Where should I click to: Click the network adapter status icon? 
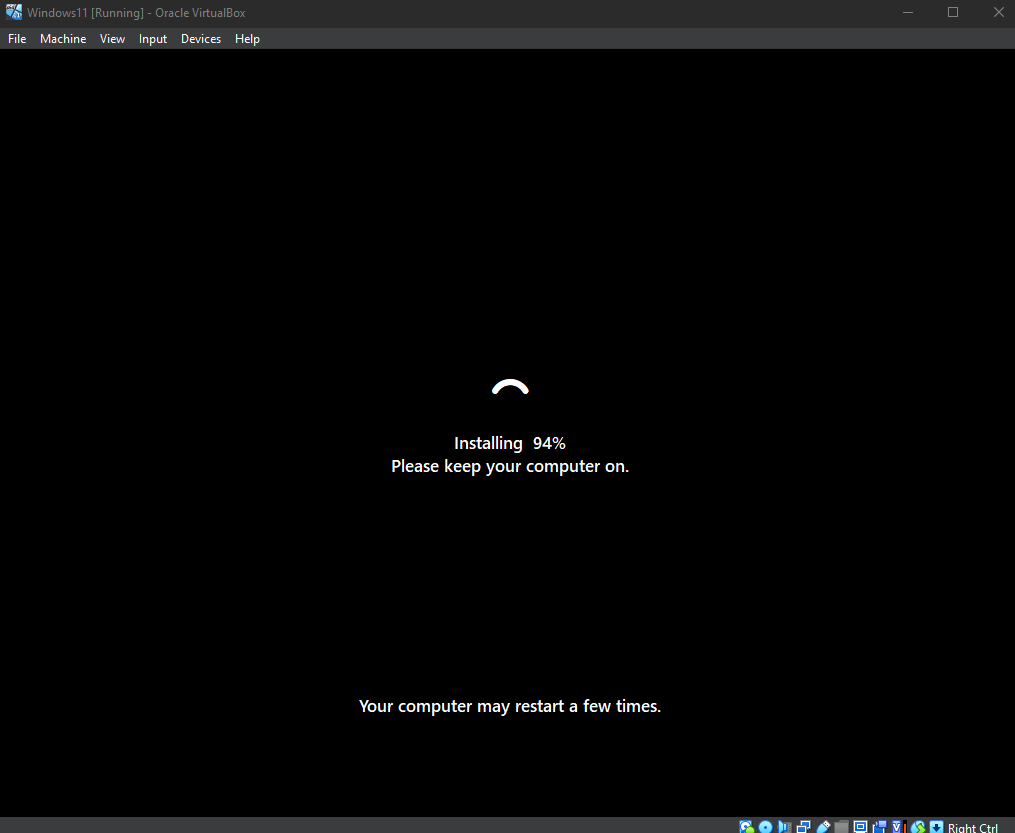[x=803, y=827]
